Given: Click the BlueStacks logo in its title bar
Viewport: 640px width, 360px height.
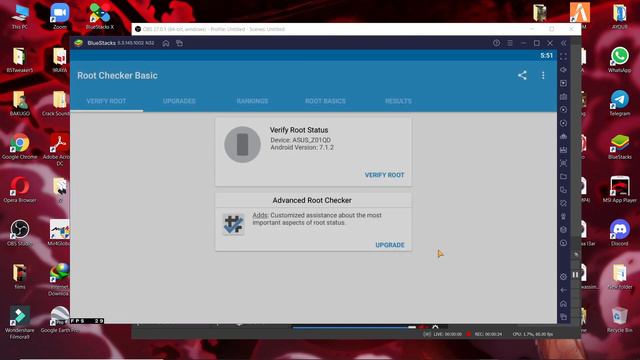Looking at the screenshot, I should point(78,43).
